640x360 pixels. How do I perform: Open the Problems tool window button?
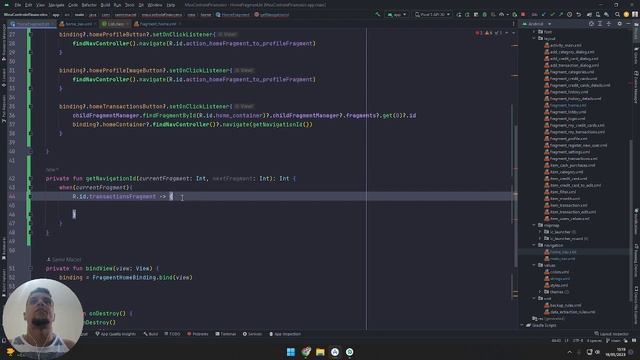click(x=198, y=334)
